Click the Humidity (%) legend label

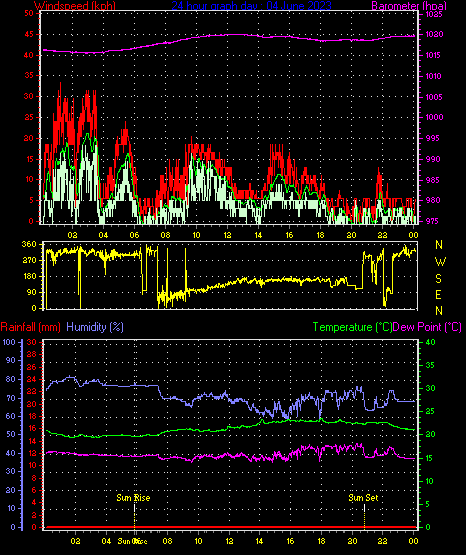[x=95, y=327]
